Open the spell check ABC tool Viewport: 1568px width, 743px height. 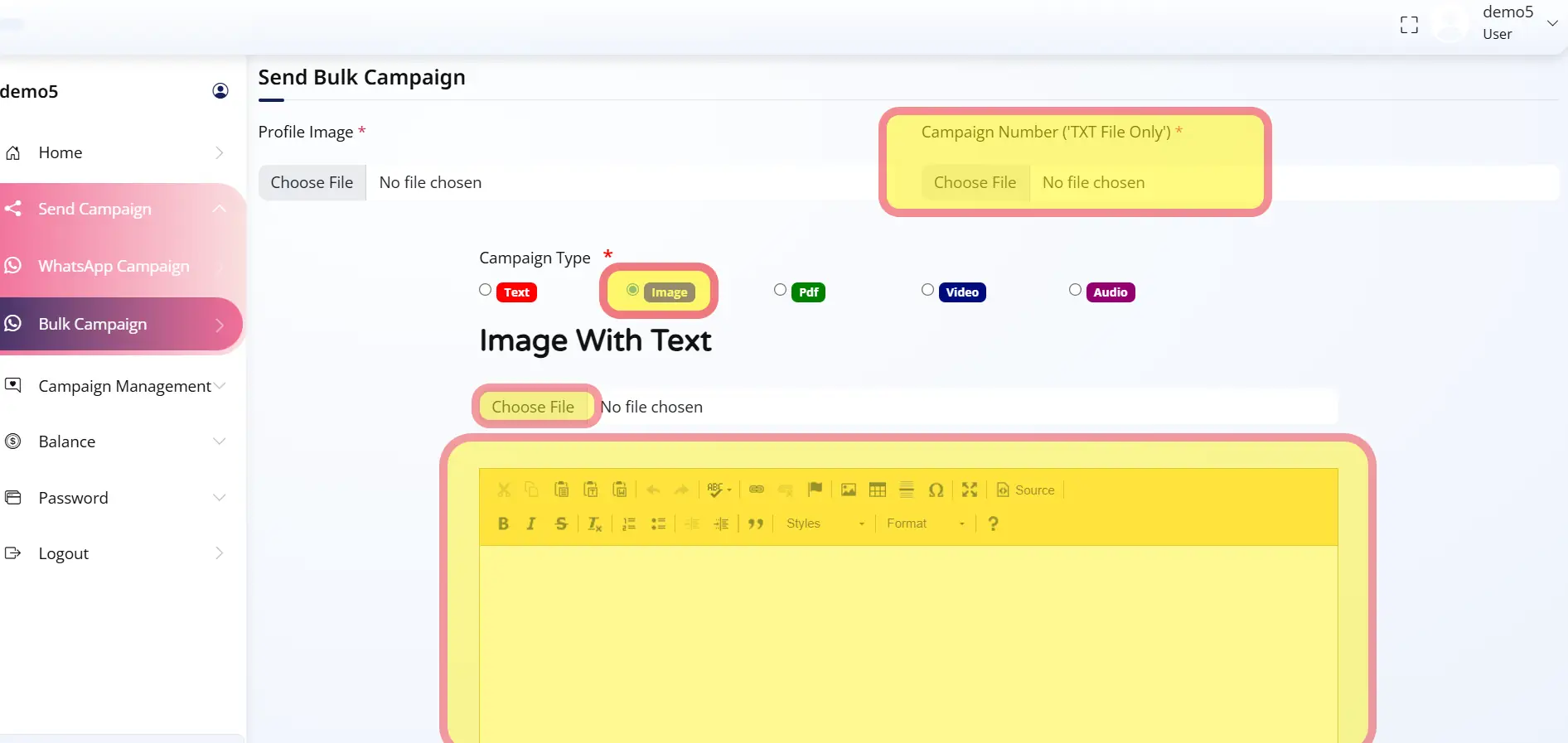coord(719,490)
